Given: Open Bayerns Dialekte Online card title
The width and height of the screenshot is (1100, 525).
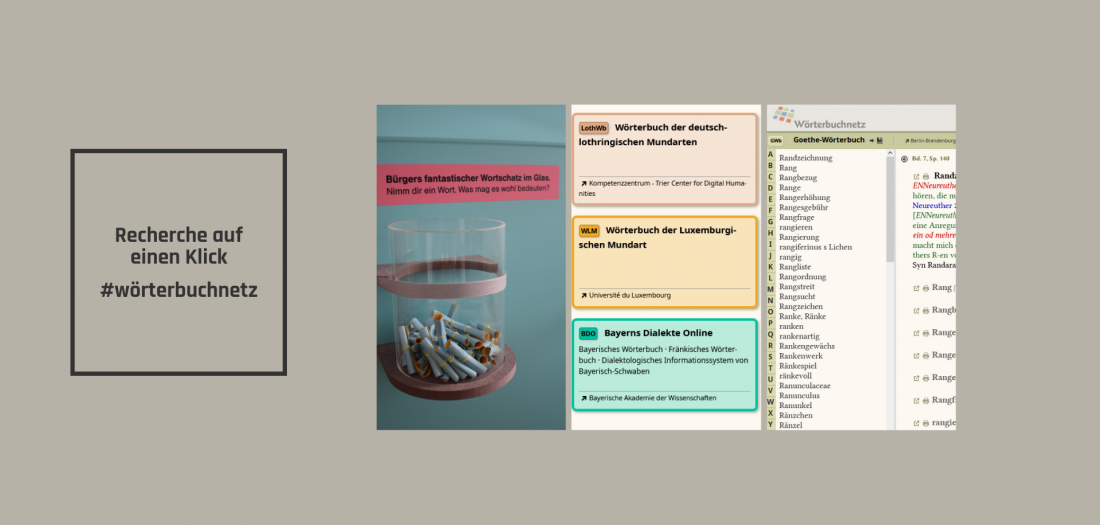Looking at the screenshot, I should 658,333.
